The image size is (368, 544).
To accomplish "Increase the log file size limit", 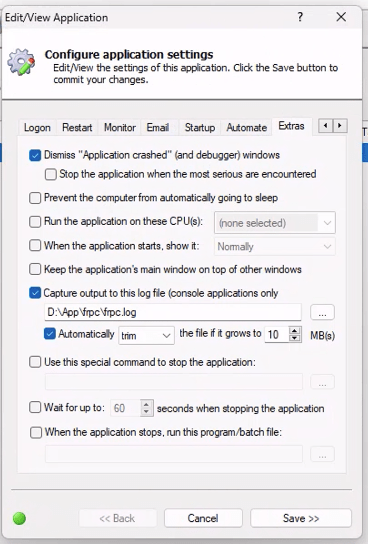I will tap(295, 331).
